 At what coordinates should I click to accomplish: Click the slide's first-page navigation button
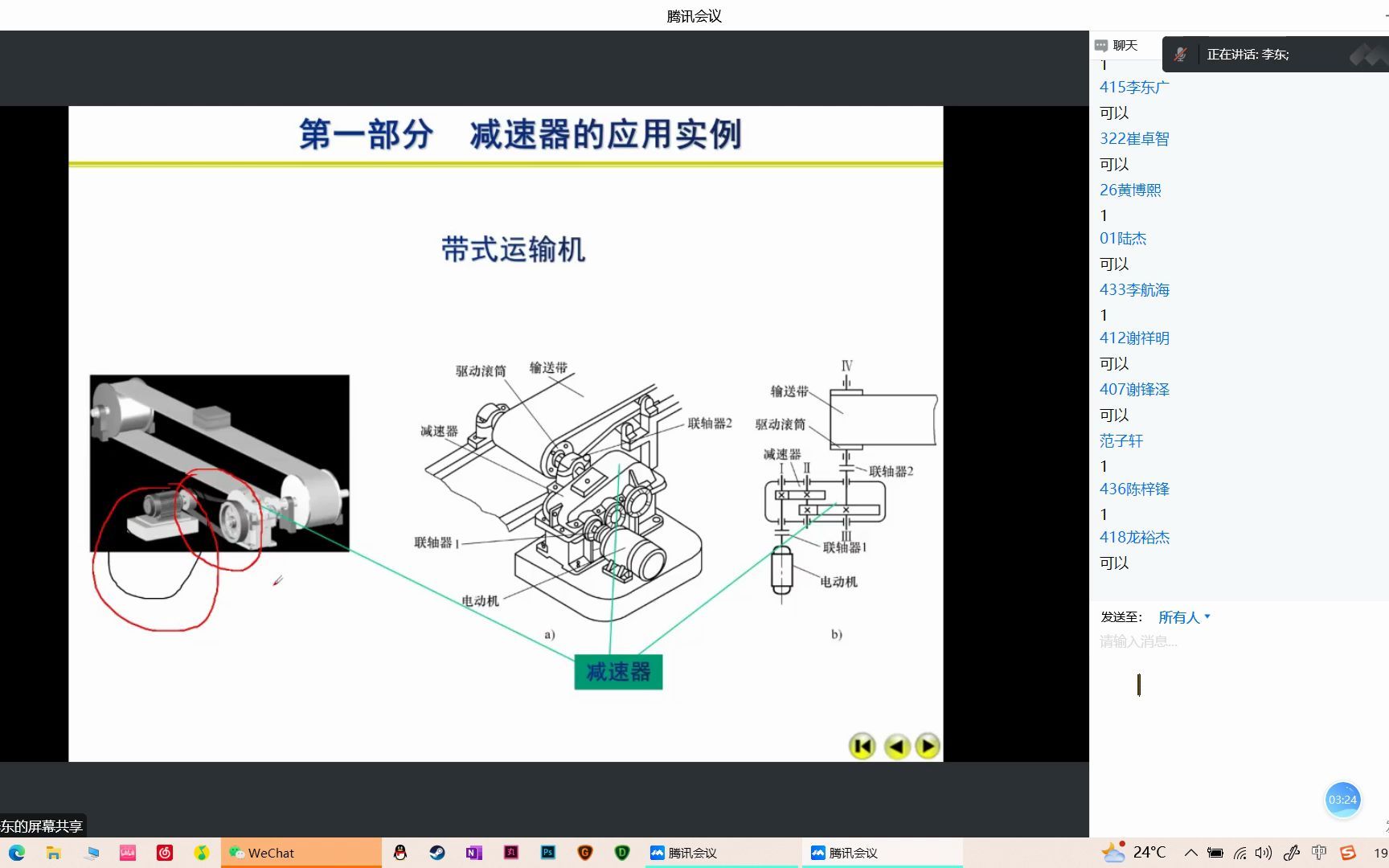coord(862,747)
